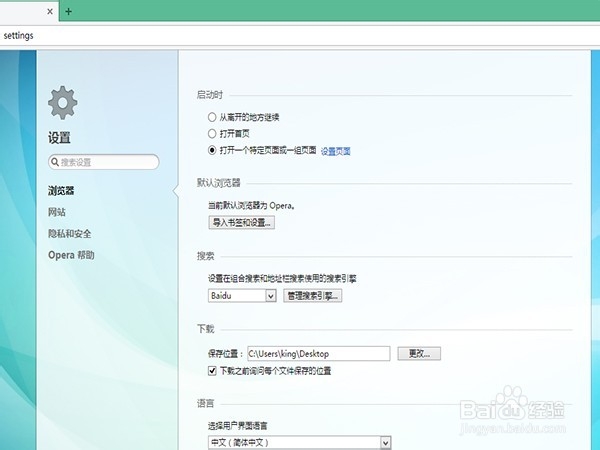Click download path field C:\Users\king\Desktop
Image resolution: width=600 pixels, height=450 pixels.
pyautogui.click(x=319, y=354)
